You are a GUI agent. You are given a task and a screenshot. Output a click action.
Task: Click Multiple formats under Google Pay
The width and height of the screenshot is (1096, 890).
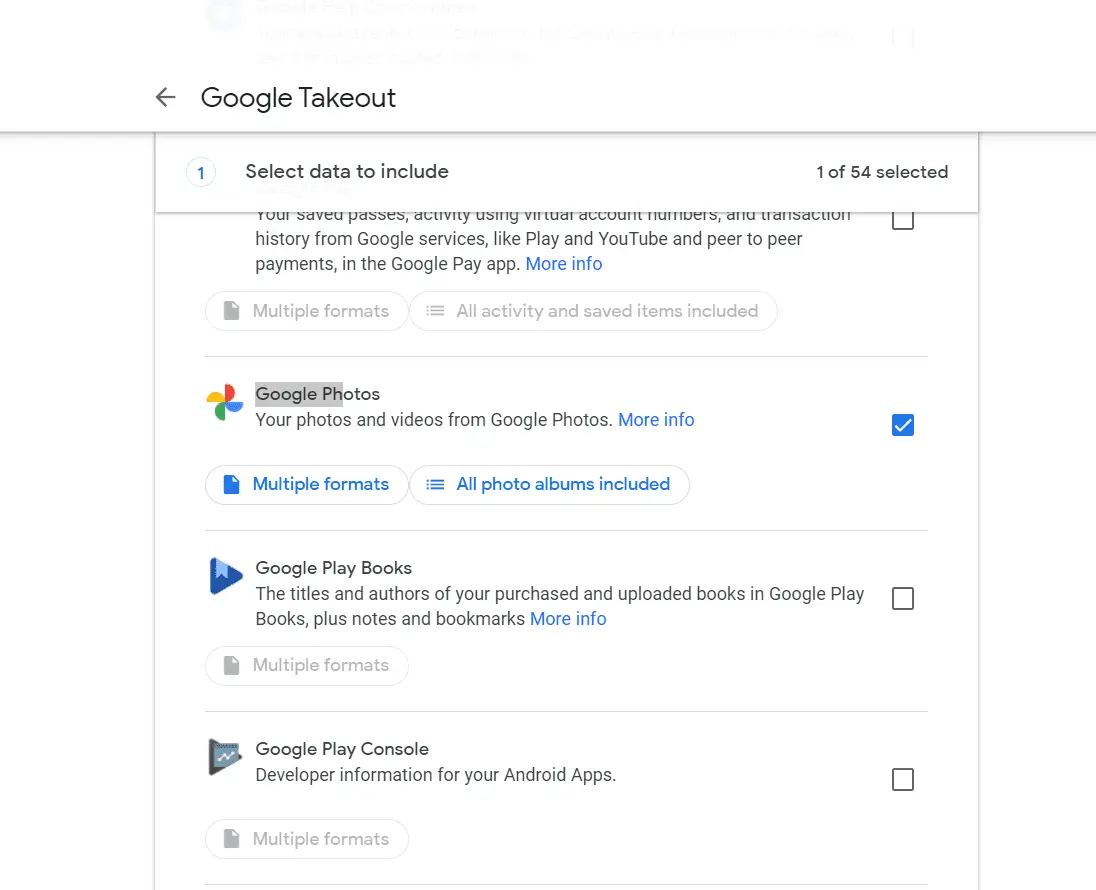click(x=307, y=311)
